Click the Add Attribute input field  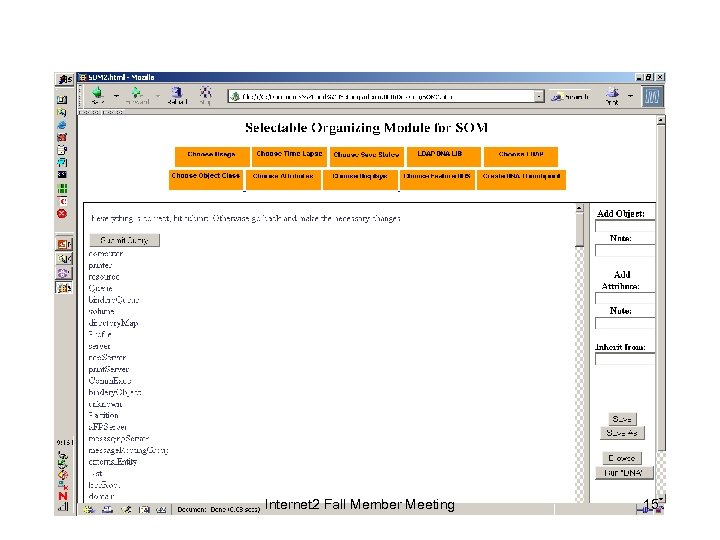click(x=625, y=298)
